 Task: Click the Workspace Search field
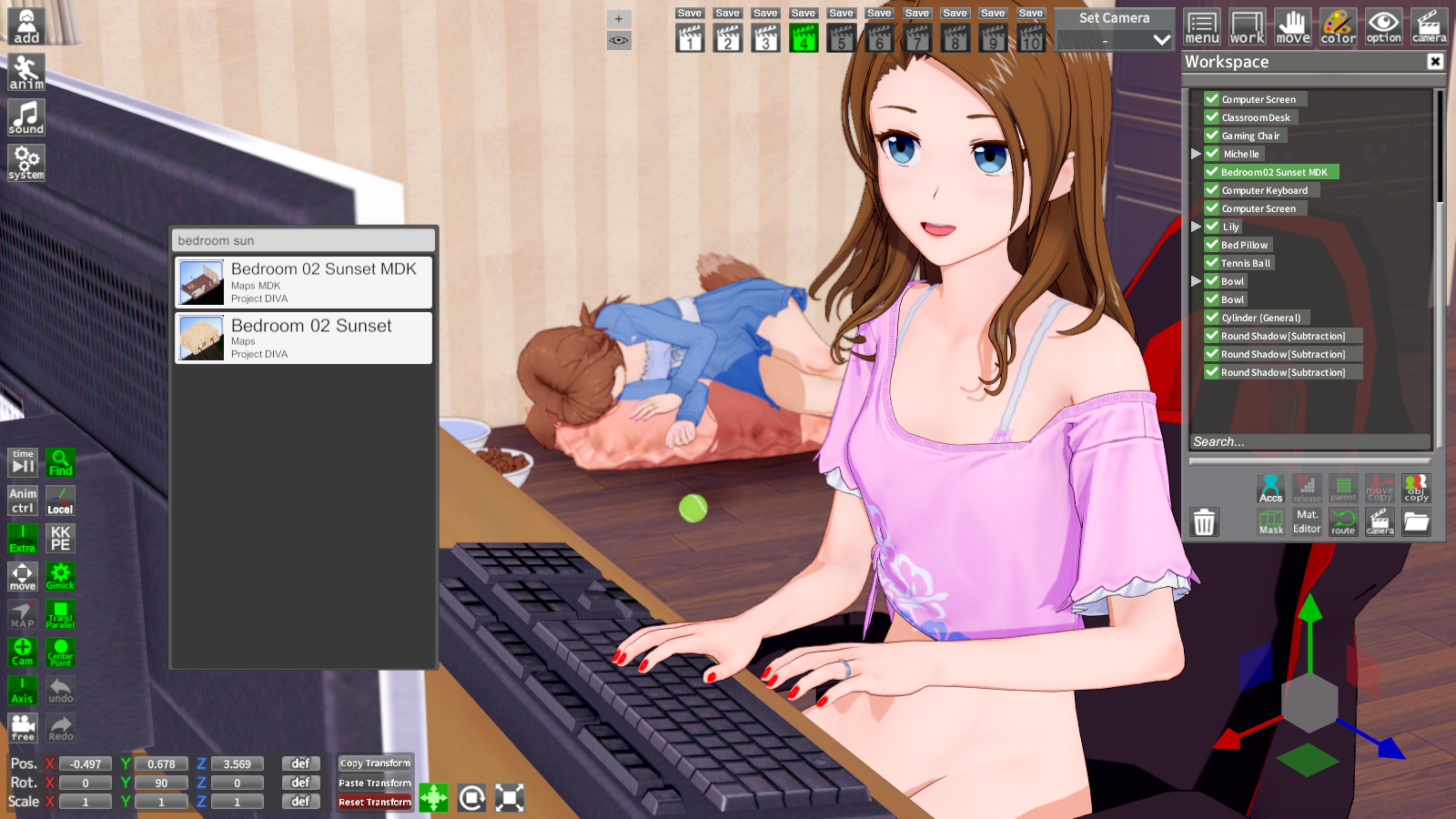point(1309,441)
